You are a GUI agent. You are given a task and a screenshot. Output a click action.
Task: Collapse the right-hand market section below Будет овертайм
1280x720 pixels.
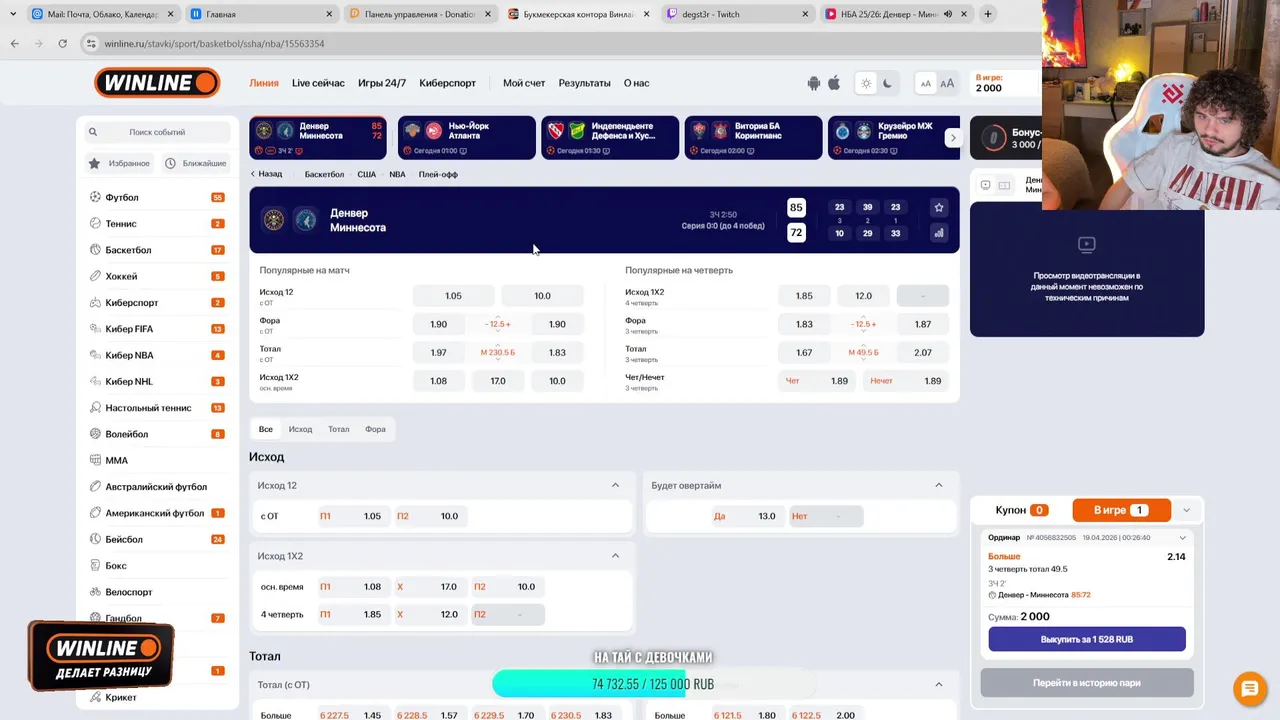click(x=938, y=684)
